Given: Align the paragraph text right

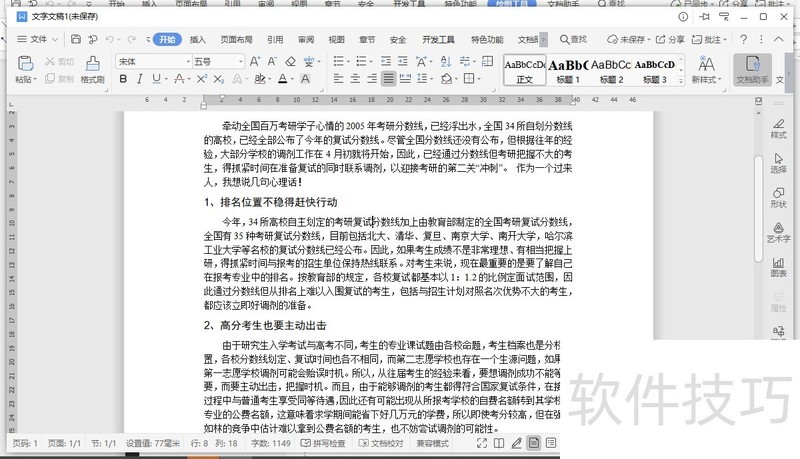Looking at the screenshot, I should [x=372, y=79].
